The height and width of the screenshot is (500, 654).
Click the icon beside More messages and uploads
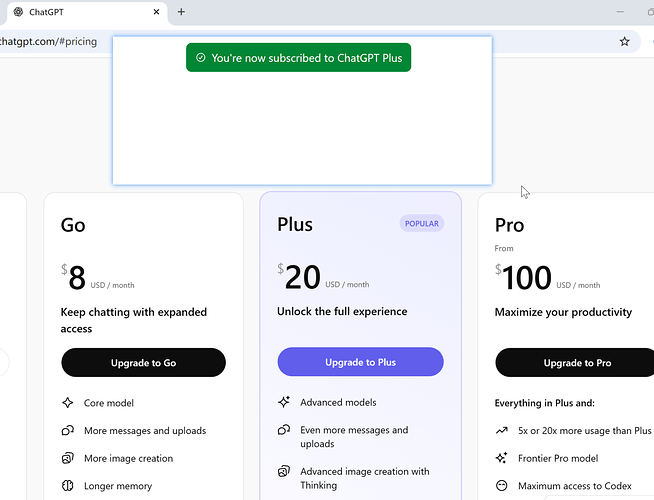(x=68, y=430)
